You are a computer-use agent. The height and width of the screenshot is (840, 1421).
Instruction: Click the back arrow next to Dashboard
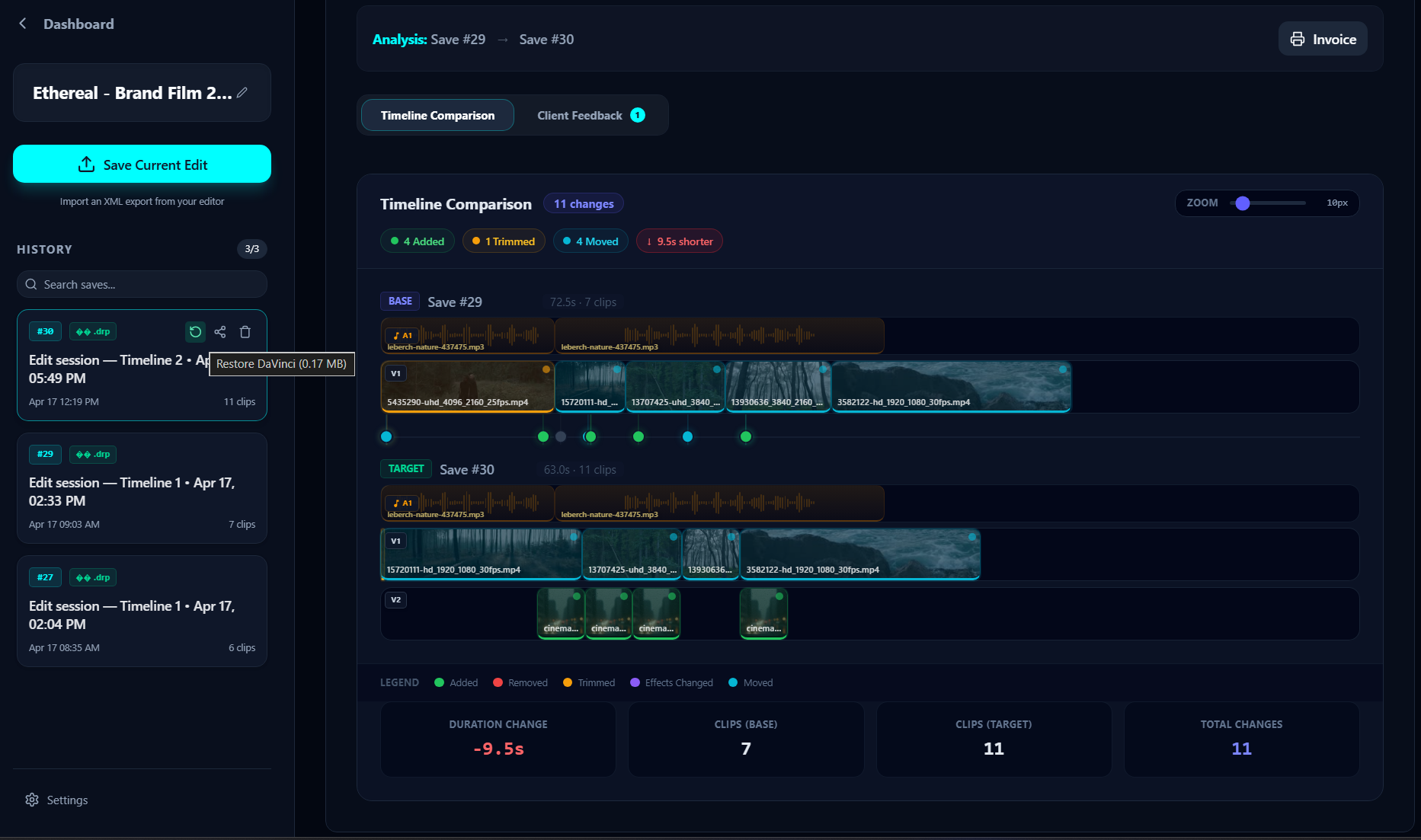point(22,23)
